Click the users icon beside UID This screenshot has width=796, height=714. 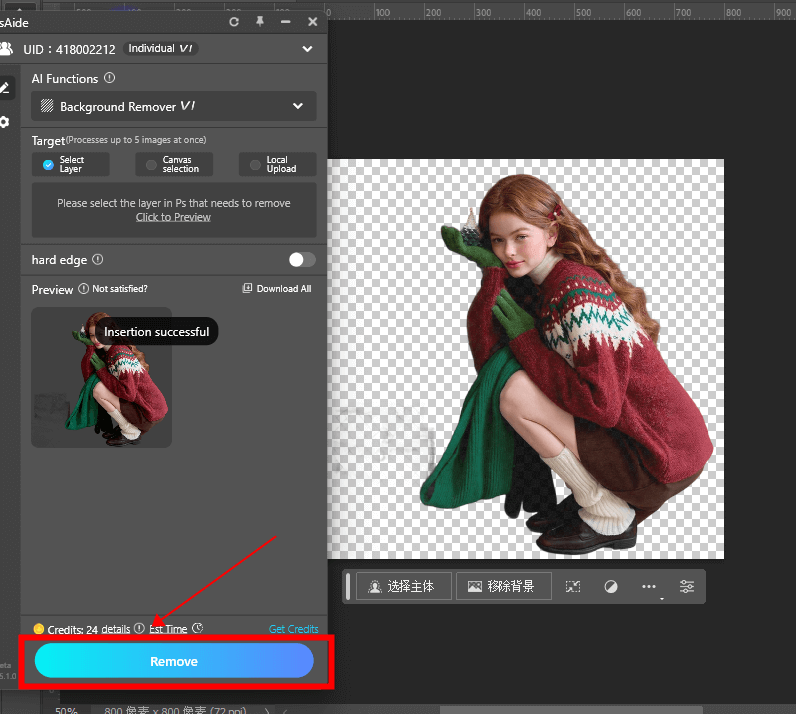(6, 49)
